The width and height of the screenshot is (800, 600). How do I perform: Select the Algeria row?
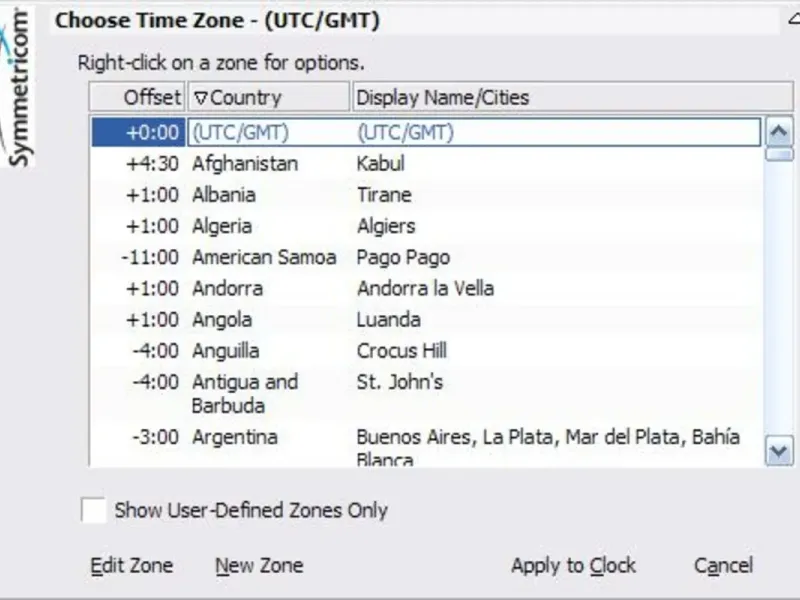coord(427,226)
